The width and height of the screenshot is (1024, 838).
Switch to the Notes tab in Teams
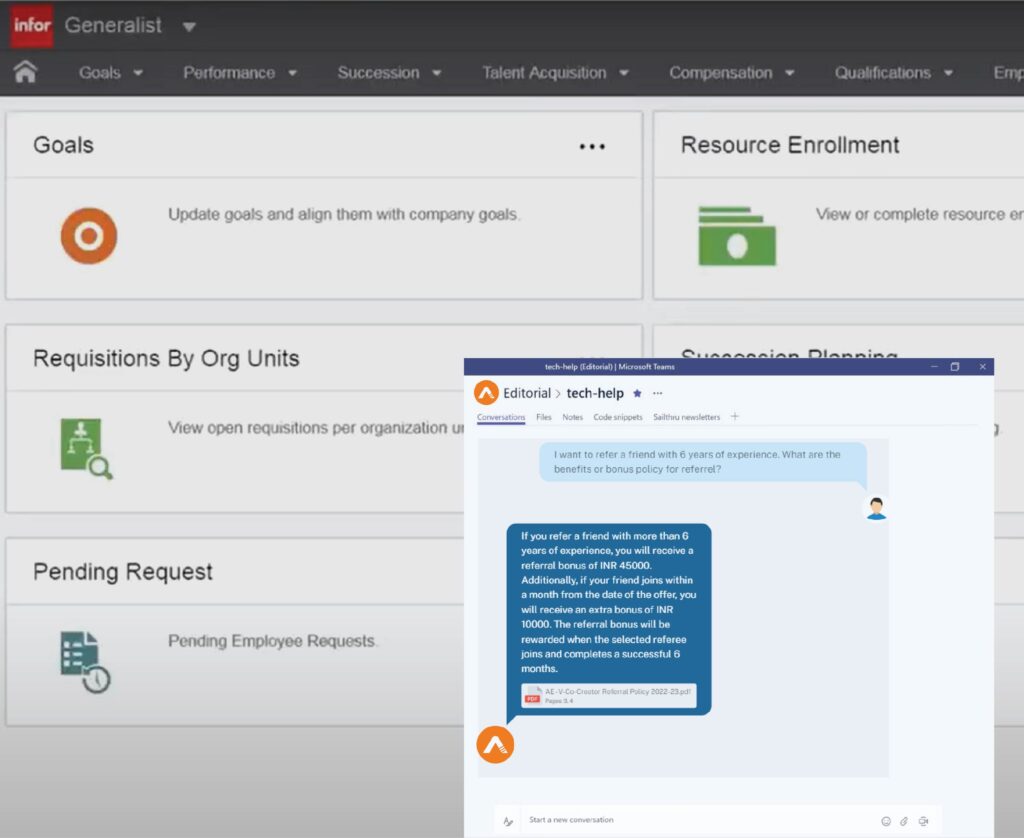[x=573, y=417]
